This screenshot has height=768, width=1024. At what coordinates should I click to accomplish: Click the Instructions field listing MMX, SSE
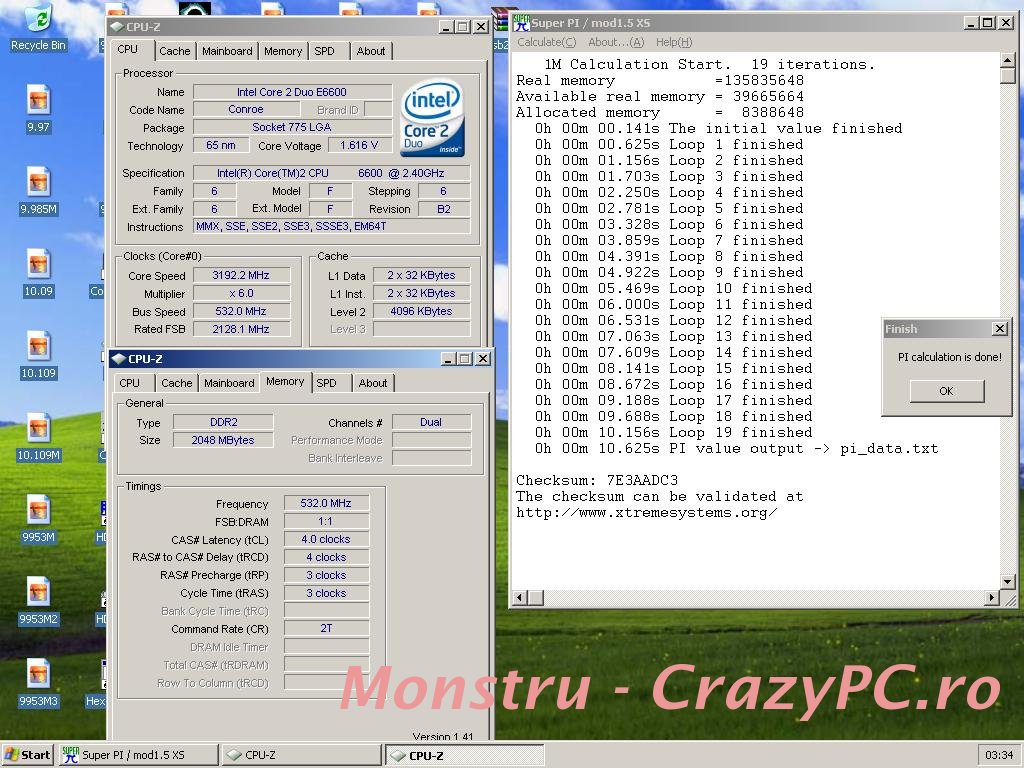coord(332,227)
